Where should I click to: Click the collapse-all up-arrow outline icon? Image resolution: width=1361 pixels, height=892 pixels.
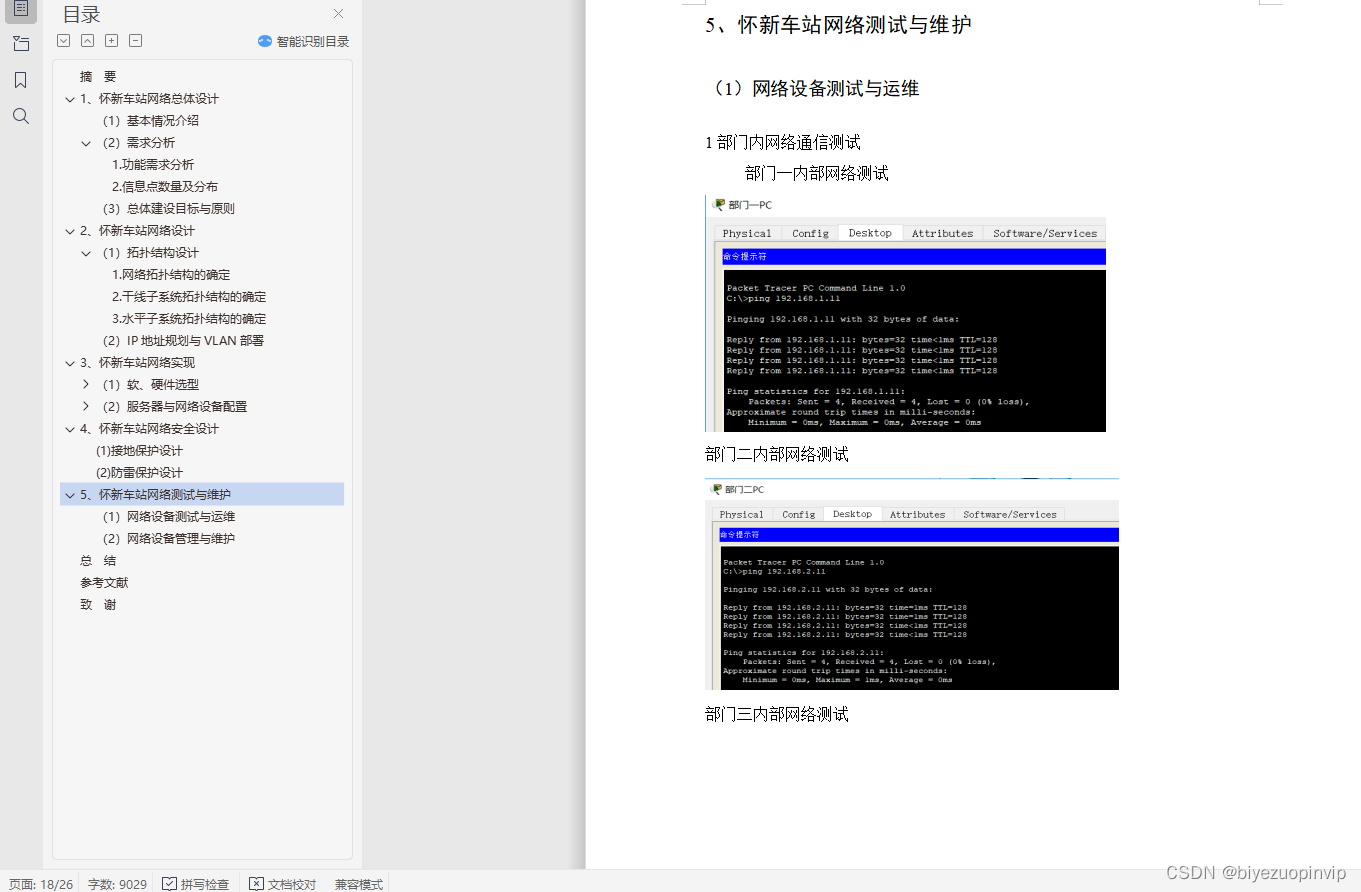click(88, 41)
